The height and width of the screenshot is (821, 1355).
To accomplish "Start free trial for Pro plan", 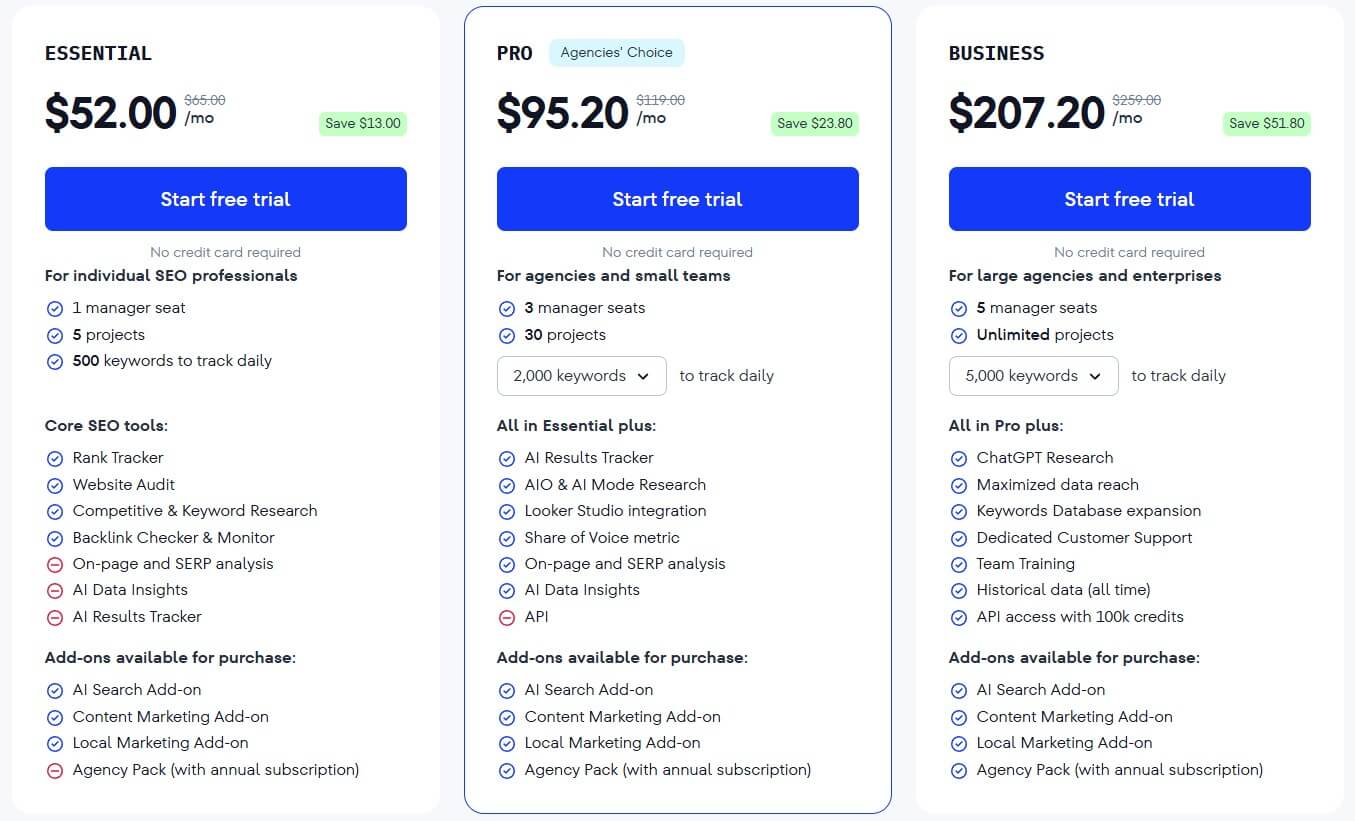I will coord(678,199).
